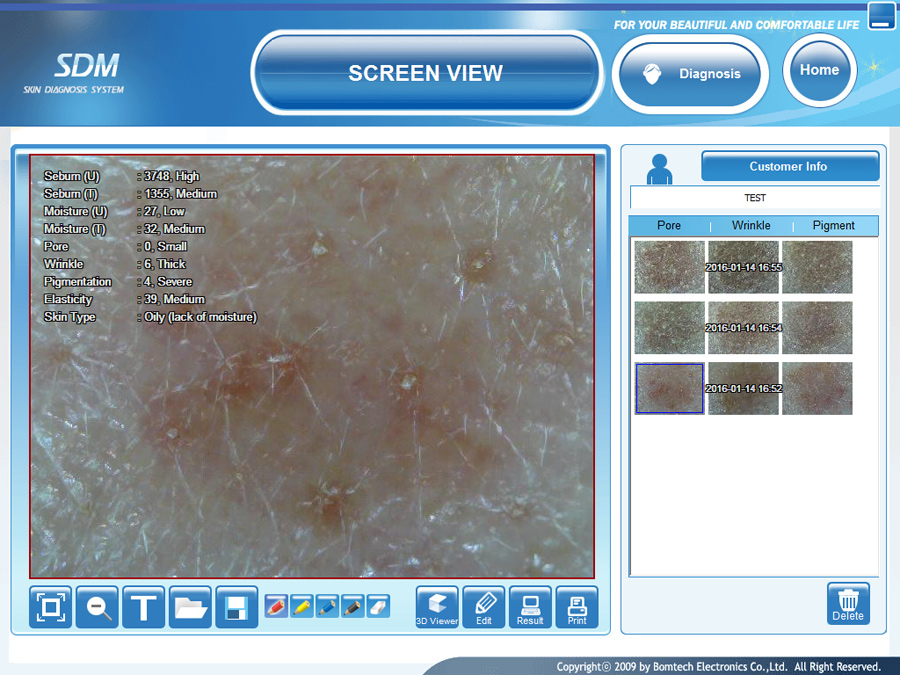The width and height of the screenshot is (900, 675).
Task: Switch to the Wrinkle column tab
Action: click(x=751, y=226)
